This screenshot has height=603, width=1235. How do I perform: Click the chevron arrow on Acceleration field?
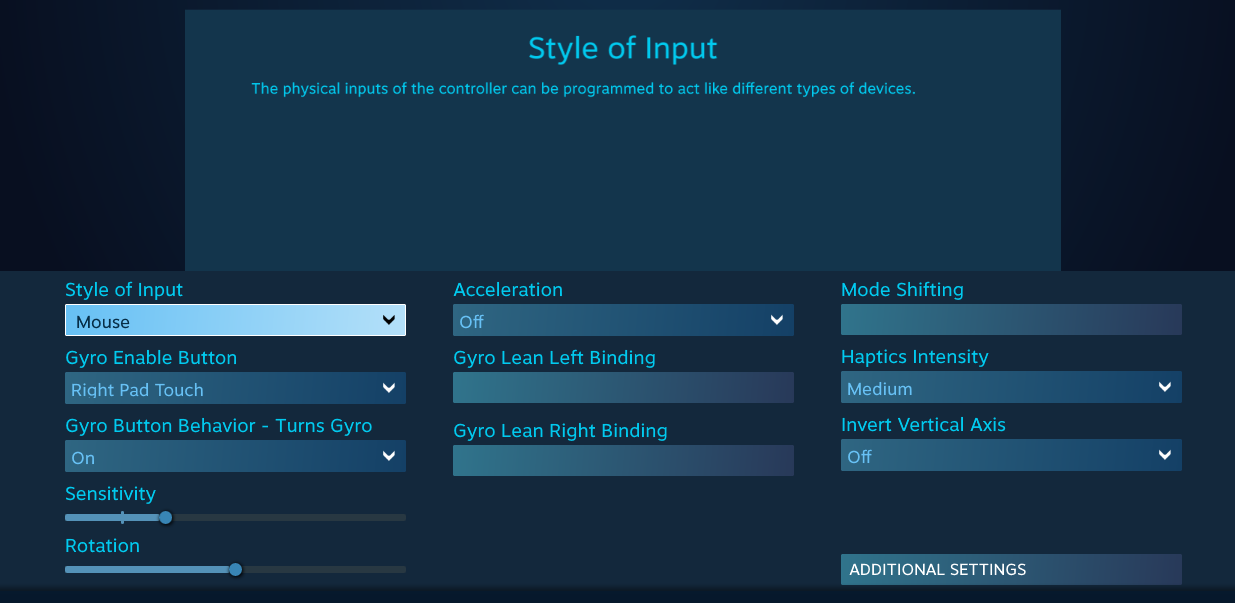[777, 320]
